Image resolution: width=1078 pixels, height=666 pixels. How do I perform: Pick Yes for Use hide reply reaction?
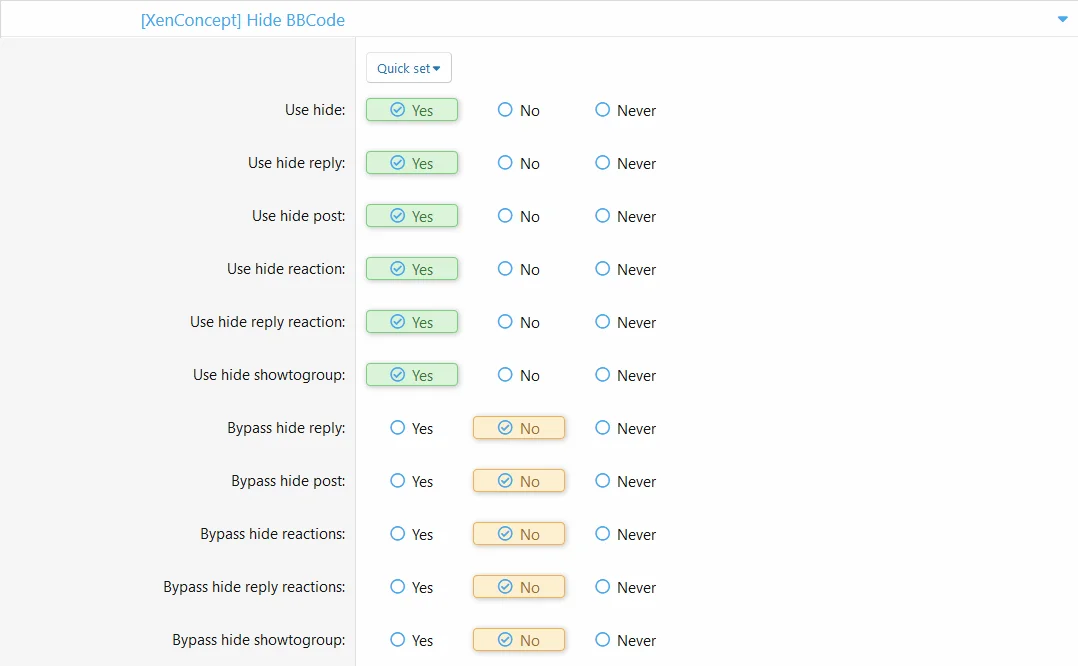pyautogui.click(x=411, y=322)
